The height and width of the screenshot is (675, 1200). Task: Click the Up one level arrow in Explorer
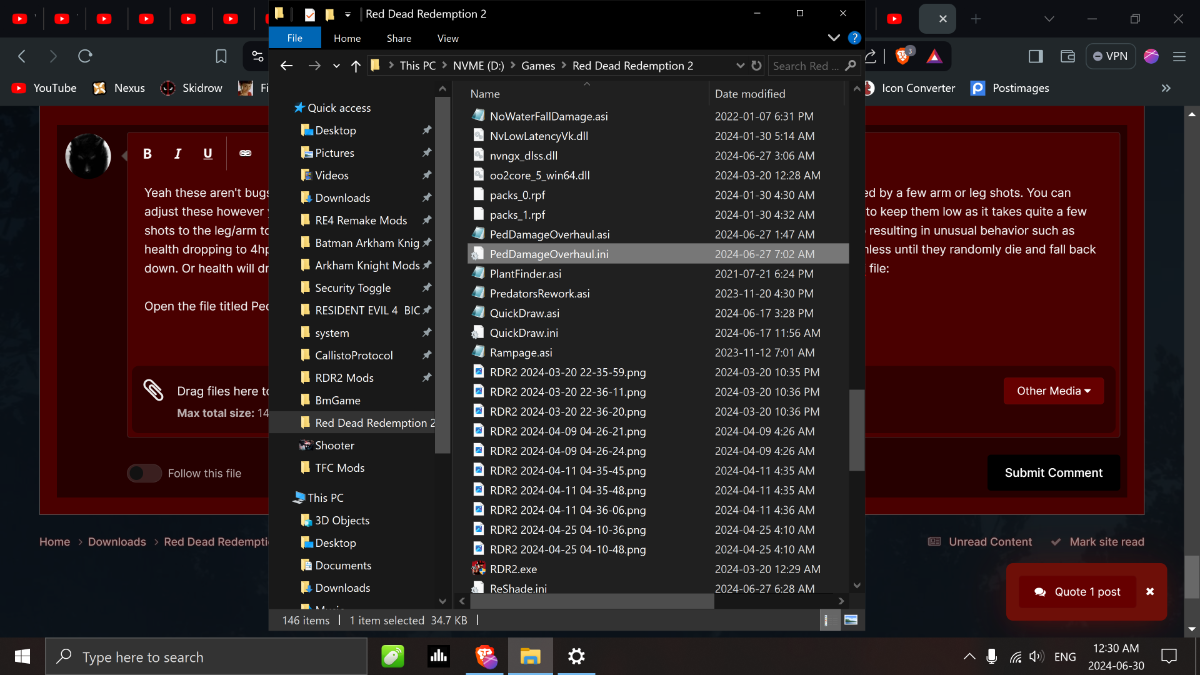click(356, 66)
